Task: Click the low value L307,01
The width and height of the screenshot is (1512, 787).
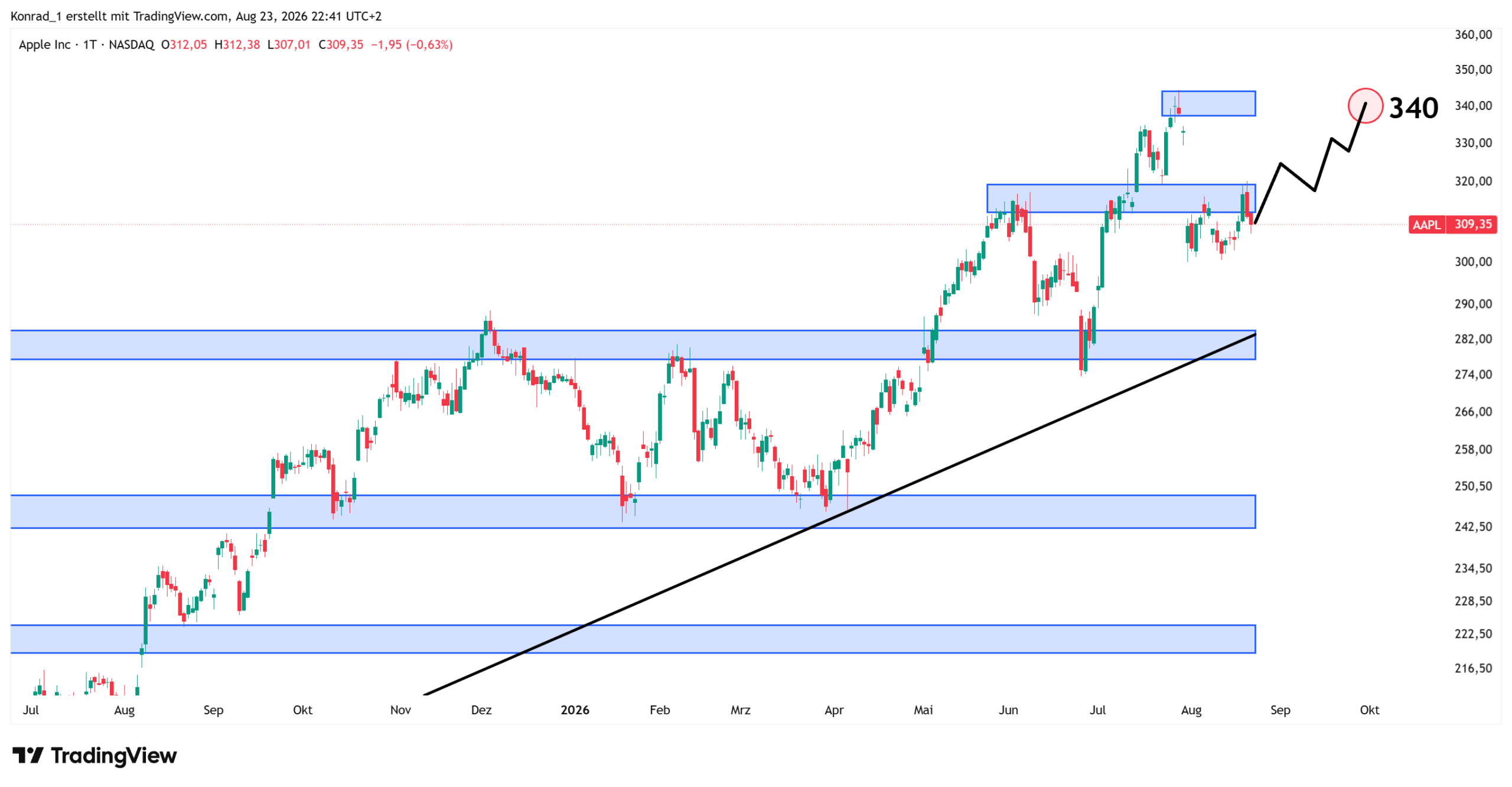Action: 289,45
